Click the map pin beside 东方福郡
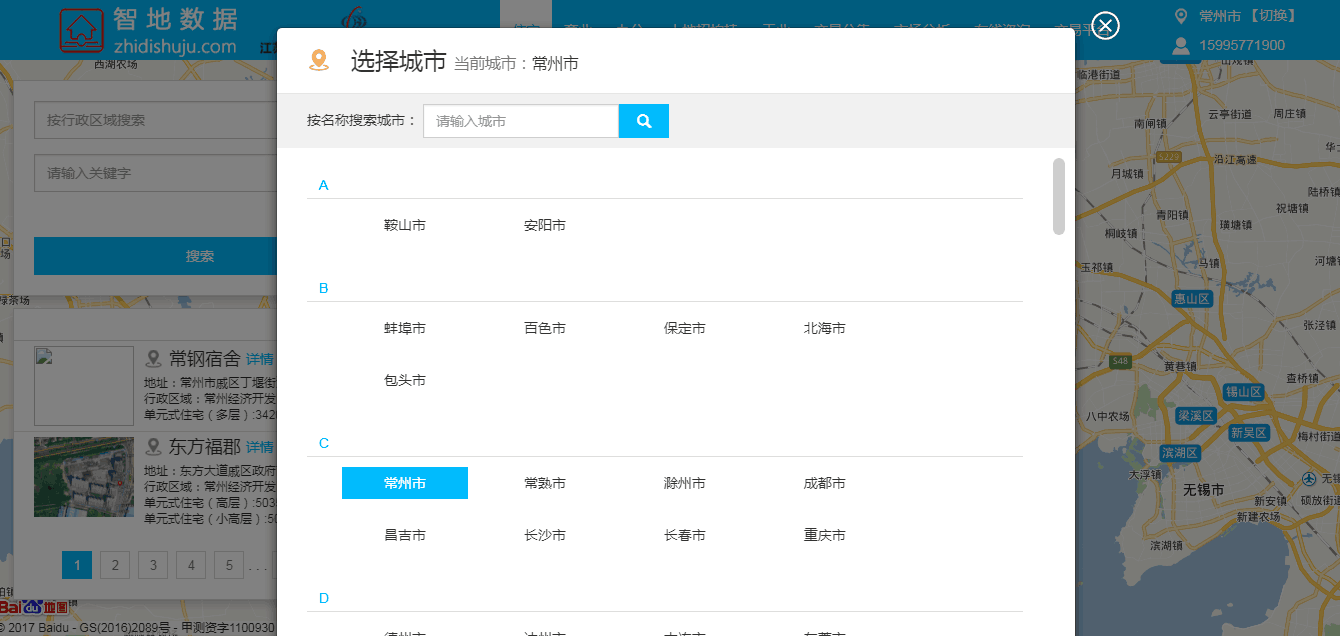Image resolution: width=1340 pixels, height=636 pixels. click(154, 447)
